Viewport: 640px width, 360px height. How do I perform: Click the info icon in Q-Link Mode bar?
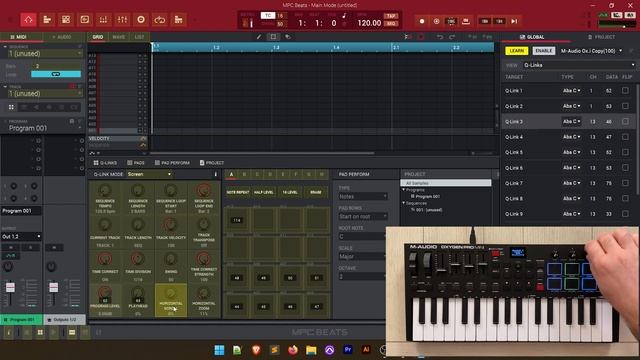(x=216, y=174)
